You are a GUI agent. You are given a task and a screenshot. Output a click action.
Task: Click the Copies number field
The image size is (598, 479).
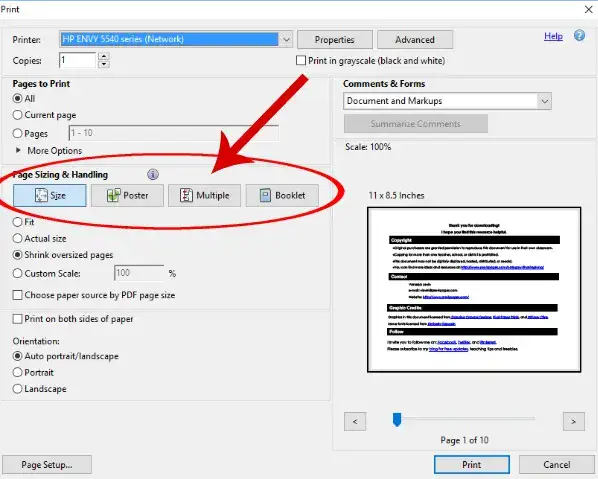(x=77, y=60)
